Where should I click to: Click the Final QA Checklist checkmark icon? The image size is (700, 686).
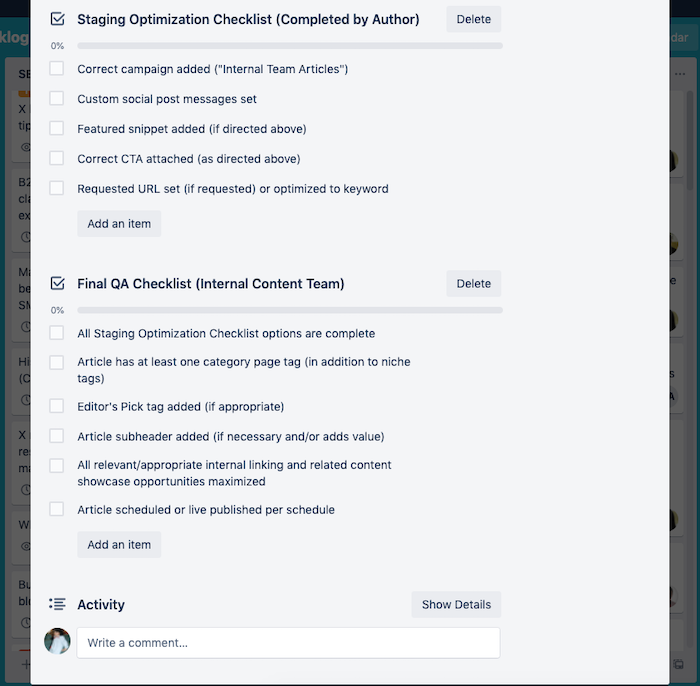click(58, 283)
